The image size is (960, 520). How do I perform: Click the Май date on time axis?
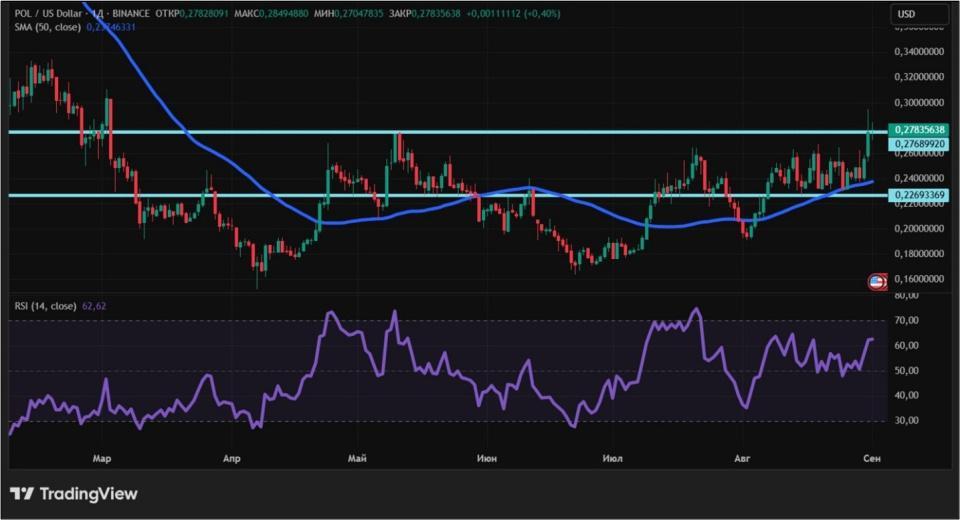click(357, 458)
